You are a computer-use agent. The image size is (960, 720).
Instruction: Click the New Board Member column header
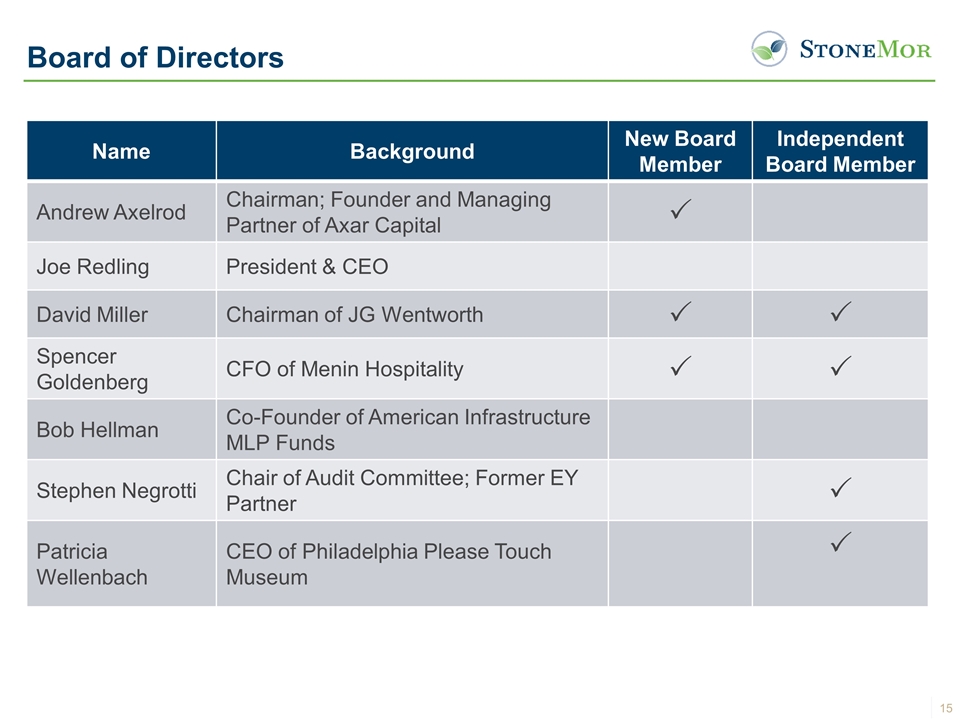680,152
